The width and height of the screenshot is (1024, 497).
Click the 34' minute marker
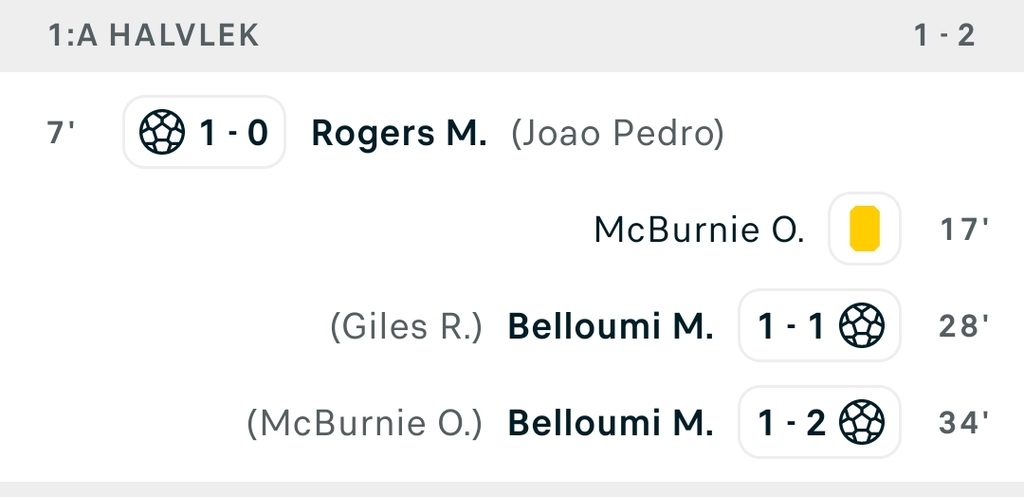[x=964, y=423]
